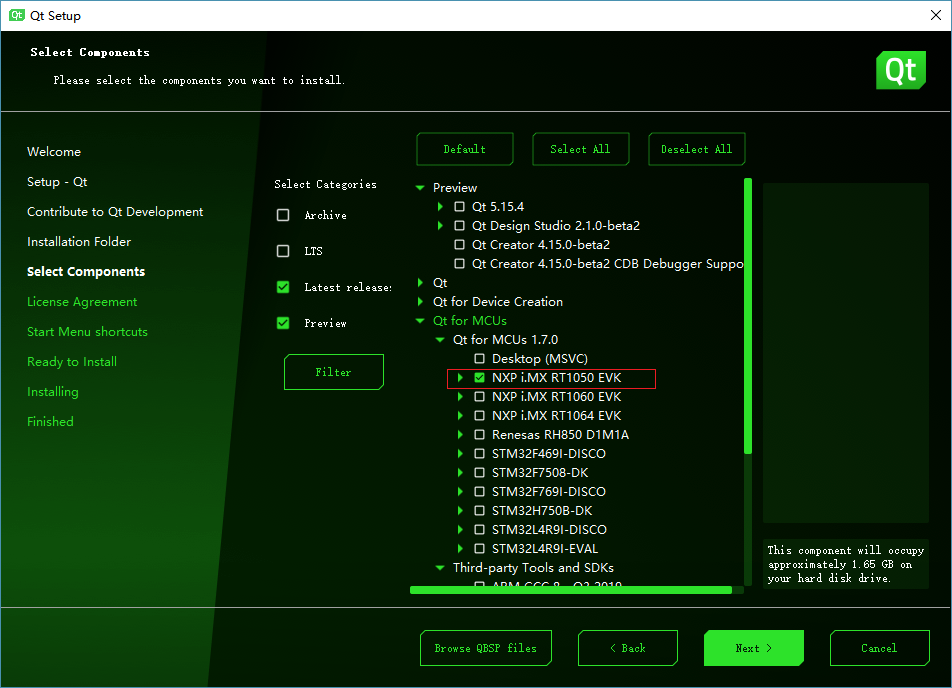Viewport: 952px width, 688px height.
Task: Expand STM32F469I-DISCO node
Action: (x=460, y=454)
